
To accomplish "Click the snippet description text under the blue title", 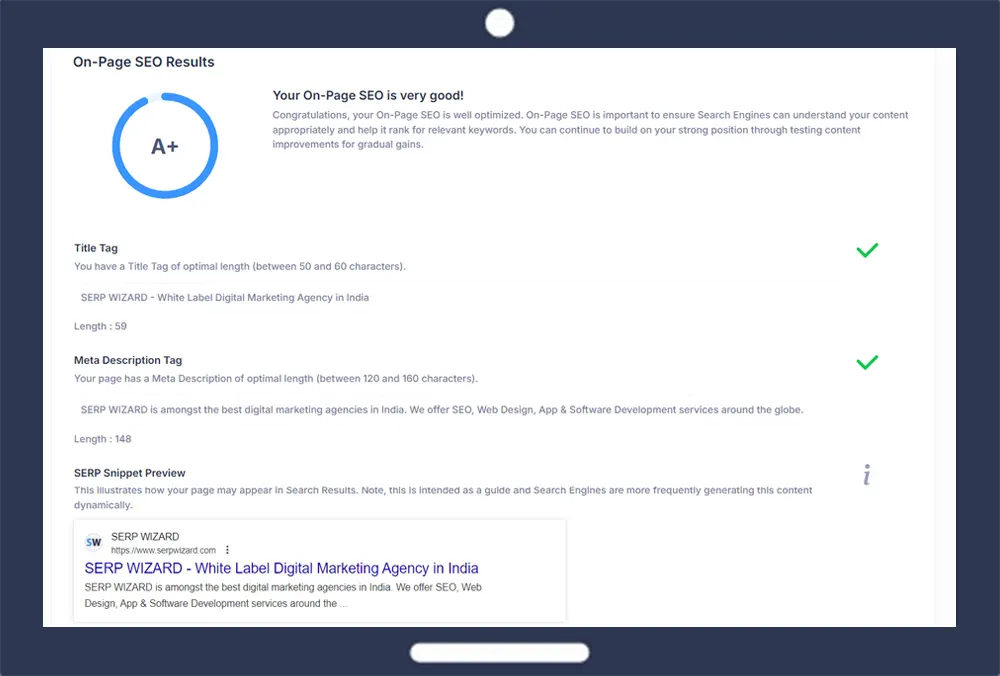I will [x=283, y=595].
